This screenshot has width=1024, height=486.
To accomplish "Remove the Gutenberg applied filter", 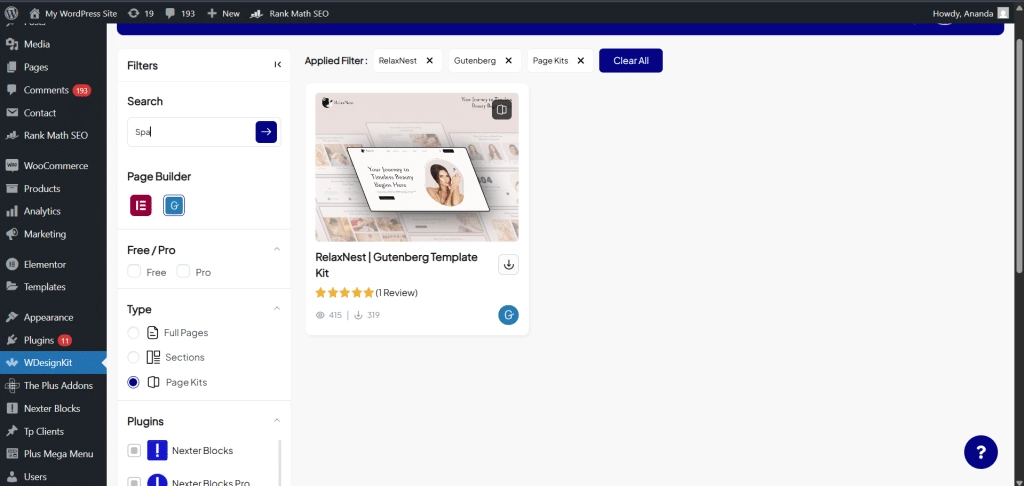I will (509, 61).
